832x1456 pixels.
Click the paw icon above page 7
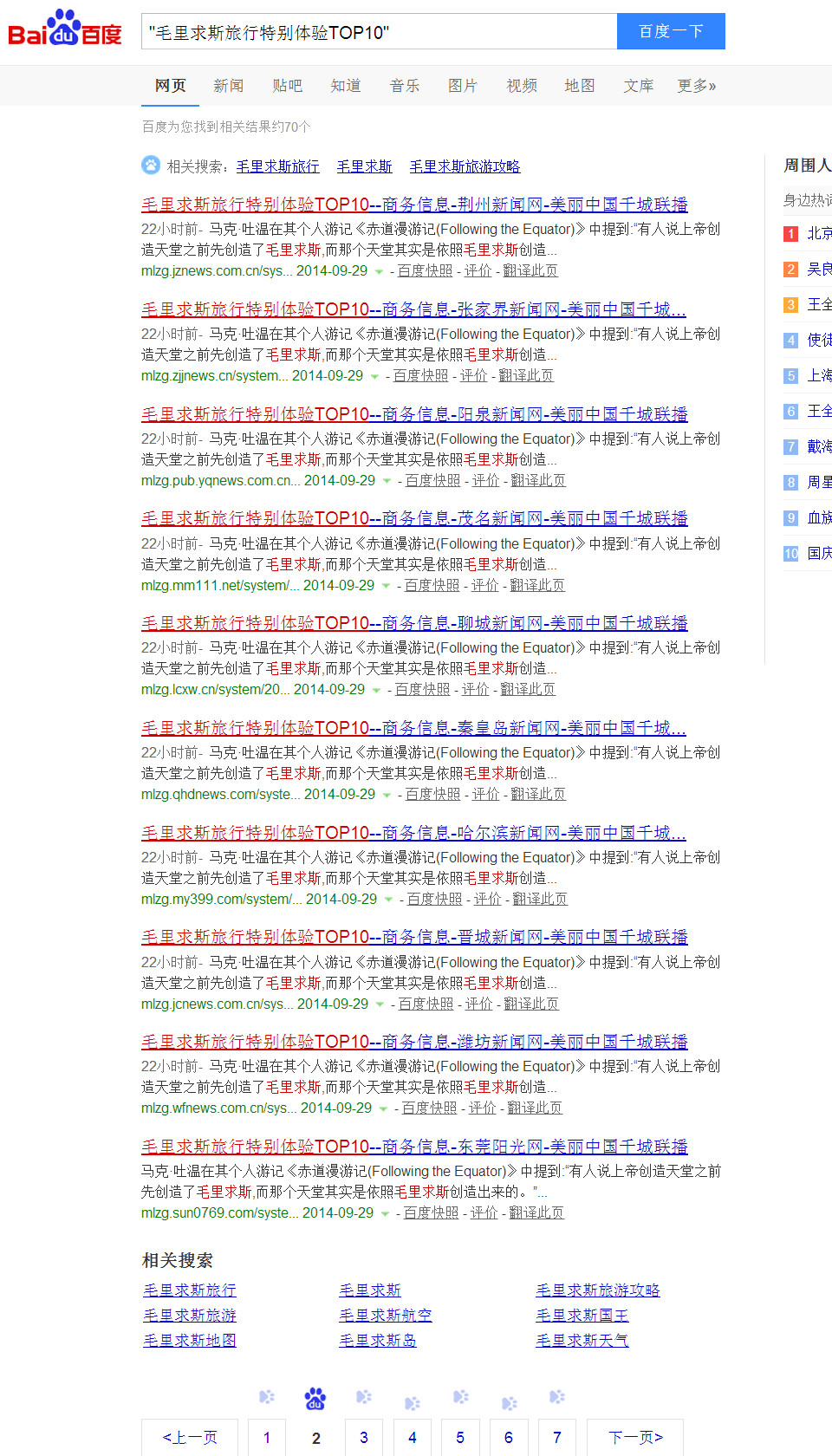tap(557, 1397)
